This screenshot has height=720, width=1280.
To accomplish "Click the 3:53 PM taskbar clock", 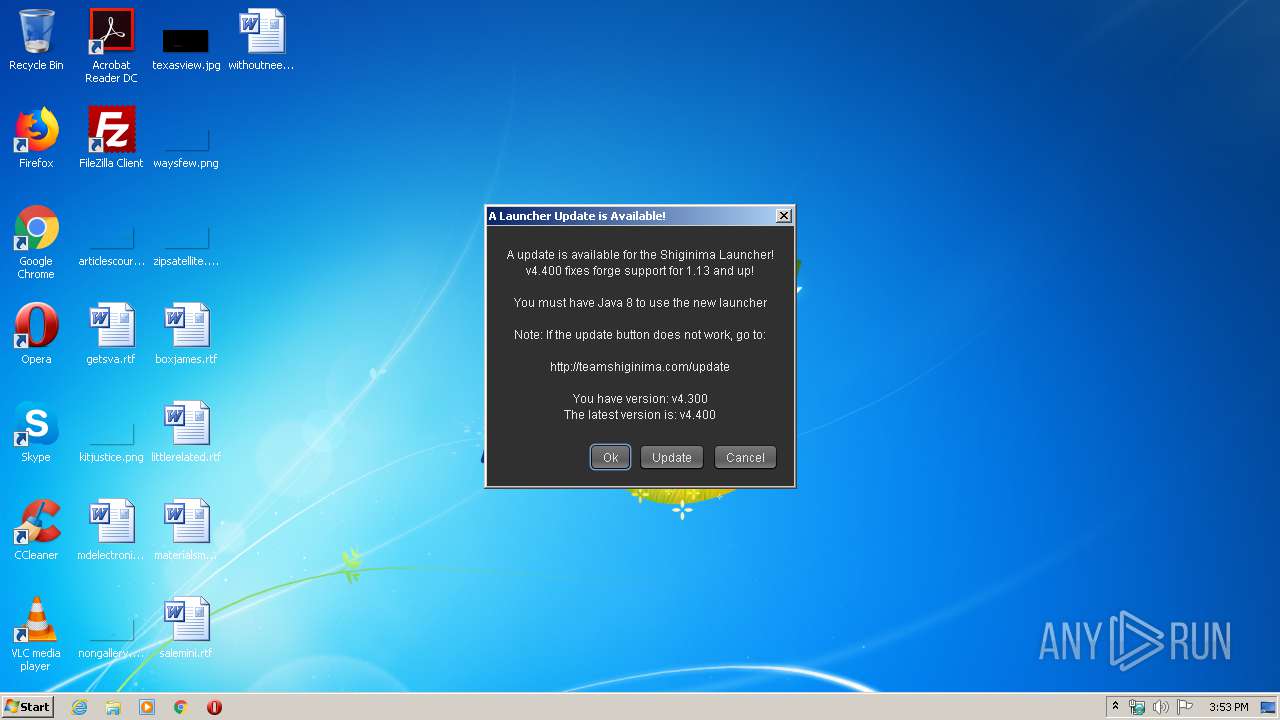I will click(x=1228, y=707).
